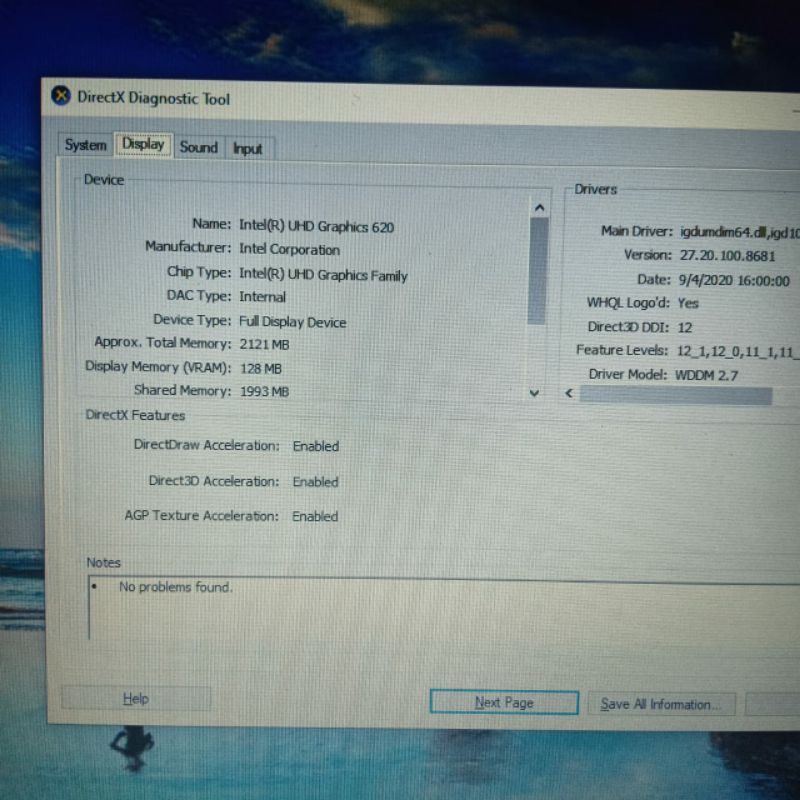Click the manufacturer value "Intel Corporation"
This screenshot has width=800, height=800.
pos(289,249)
